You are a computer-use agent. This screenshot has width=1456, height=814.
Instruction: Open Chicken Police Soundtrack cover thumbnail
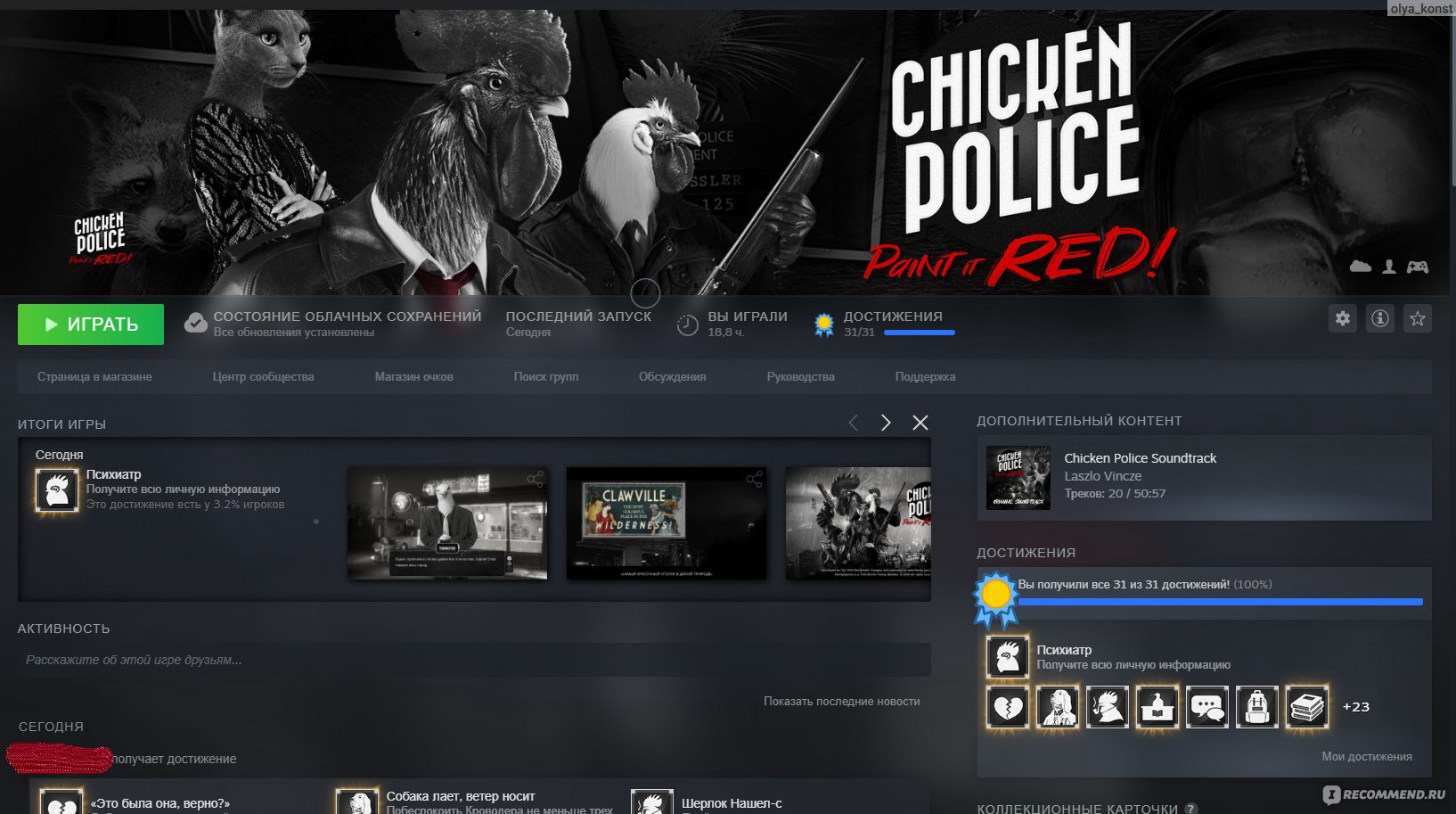pyautogui.click(x=1018, y=478)
